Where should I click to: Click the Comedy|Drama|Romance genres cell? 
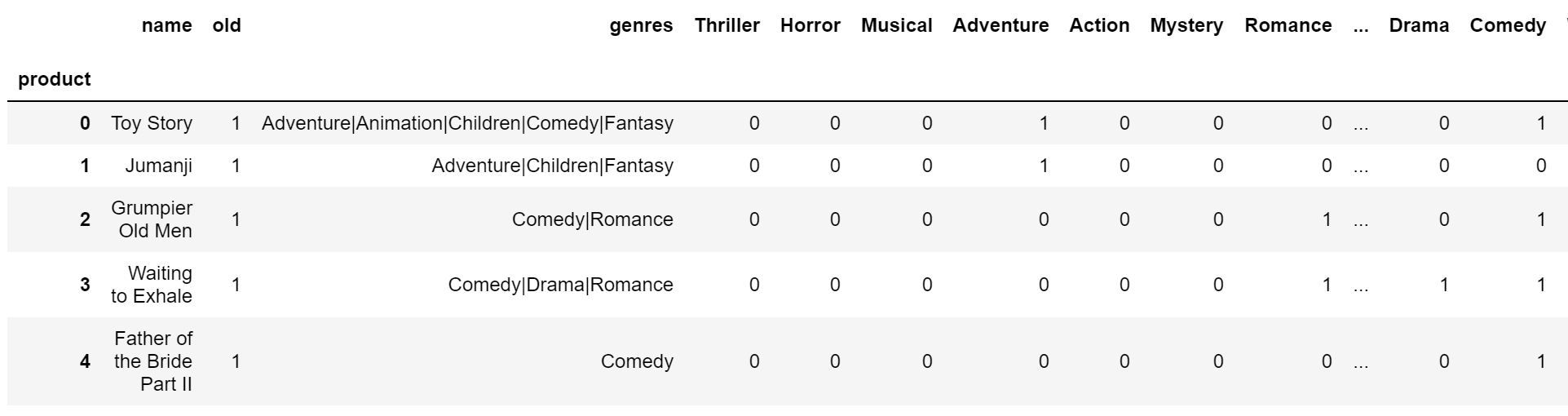561,285
